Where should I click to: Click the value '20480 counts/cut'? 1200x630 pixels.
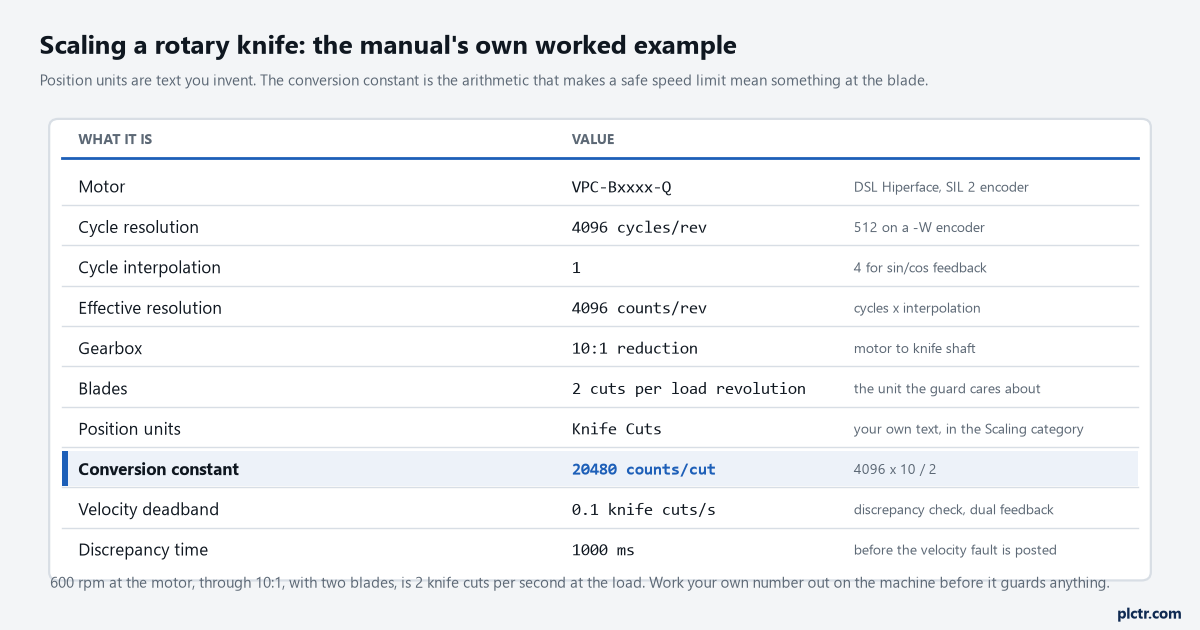(644, 469)
